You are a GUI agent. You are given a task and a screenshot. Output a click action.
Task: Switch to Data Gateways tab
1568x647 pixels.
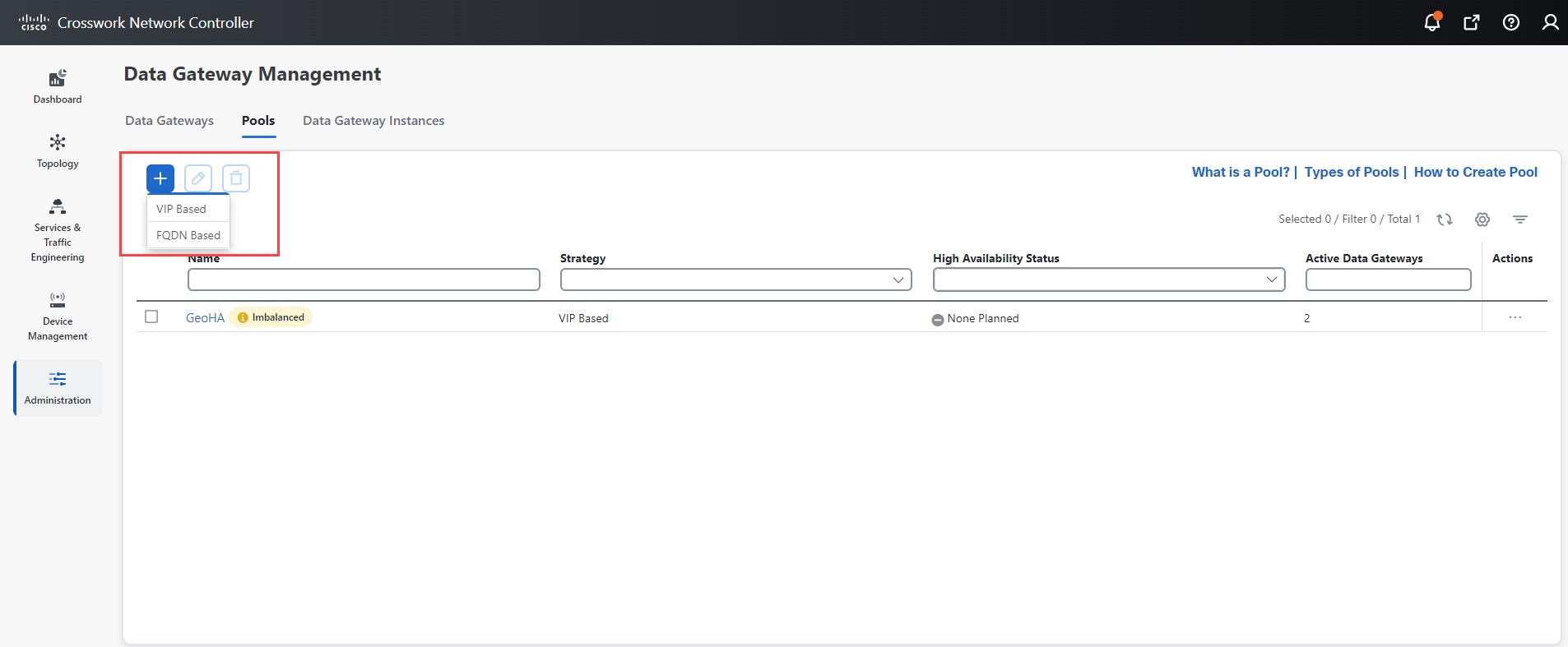click(x=169, y=121)
